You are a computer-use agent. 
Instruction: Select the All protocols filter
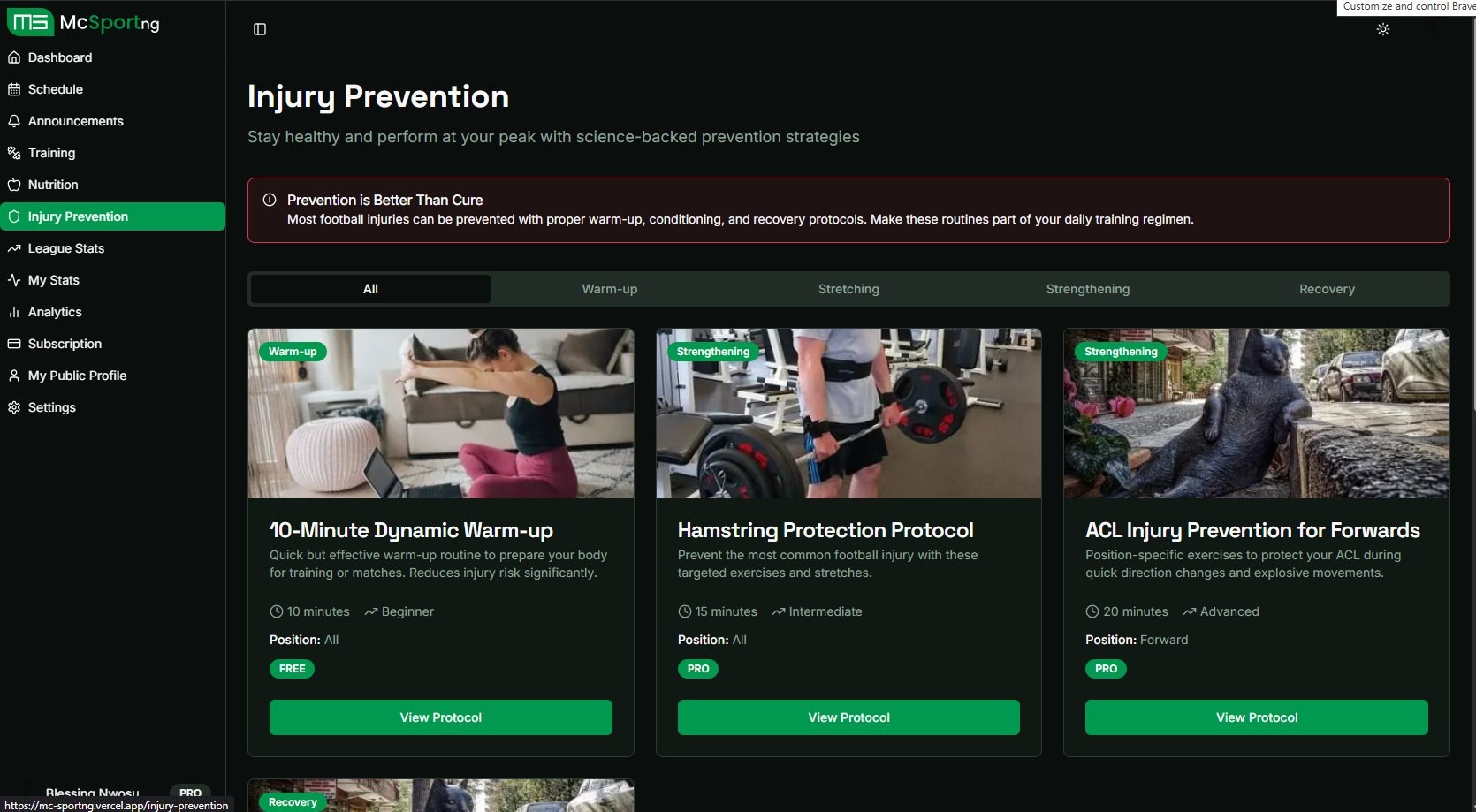pos(369,288)
